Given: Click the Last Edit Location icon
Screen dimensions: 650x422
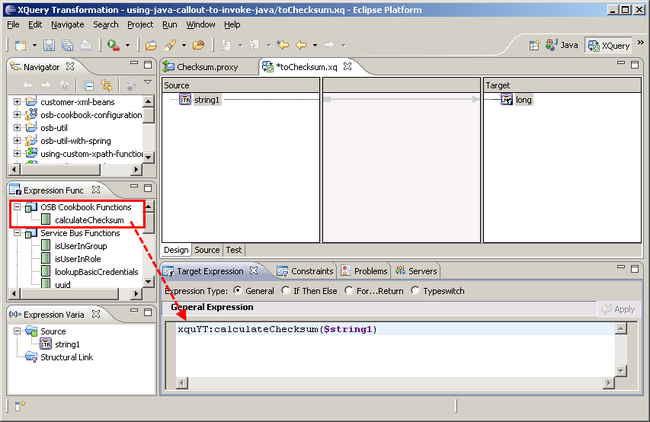Looking at the screenshot, I should click(x=282, y=45).
